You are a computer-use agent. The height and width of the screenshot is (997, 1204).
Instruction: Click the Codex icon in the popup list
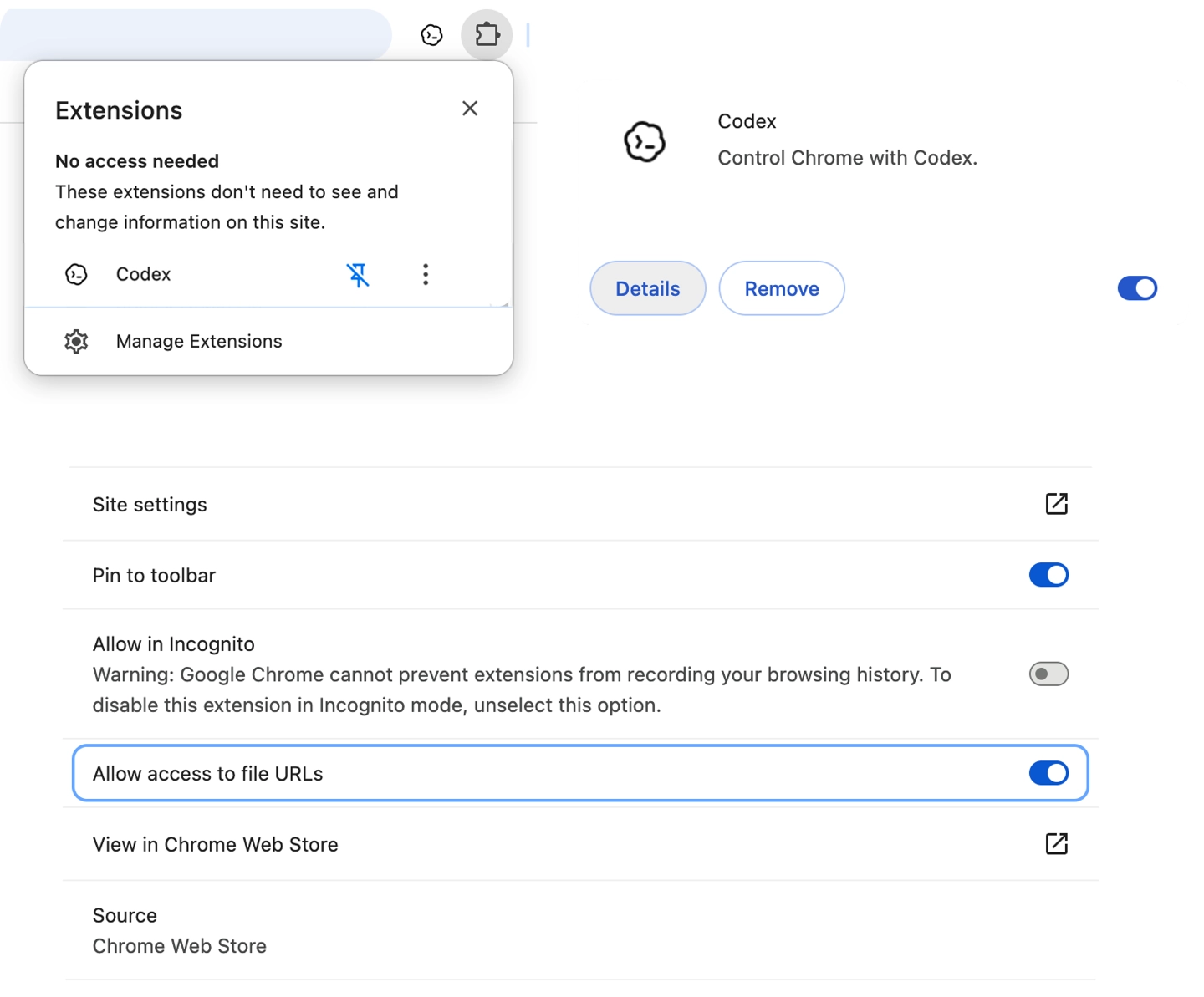tap(76, 274)
